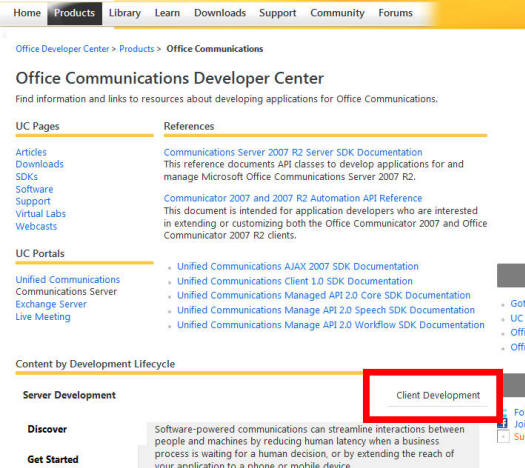Image resolution: width=525 pixels, height=468 pixels.
Task: Click the Office Communications Developer Center heading
Action: tap(170, 78)
